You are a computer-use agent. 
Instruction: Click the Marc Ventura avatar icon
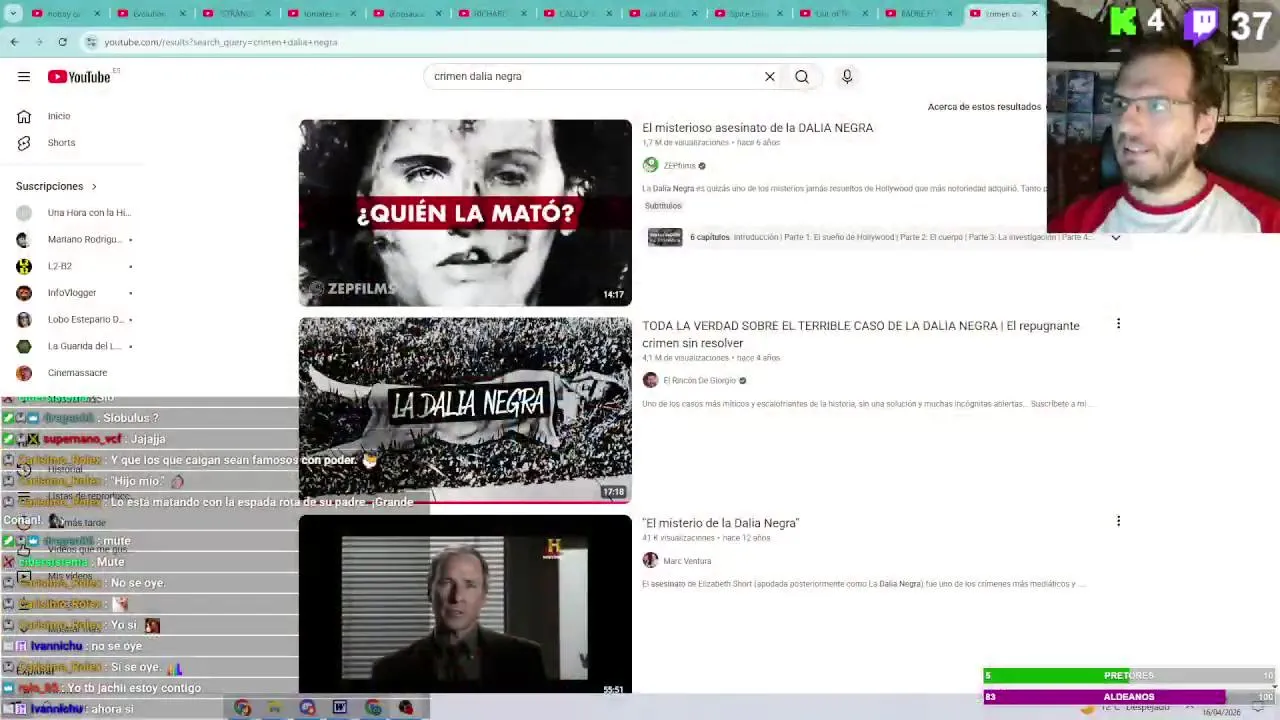point(650,560)
